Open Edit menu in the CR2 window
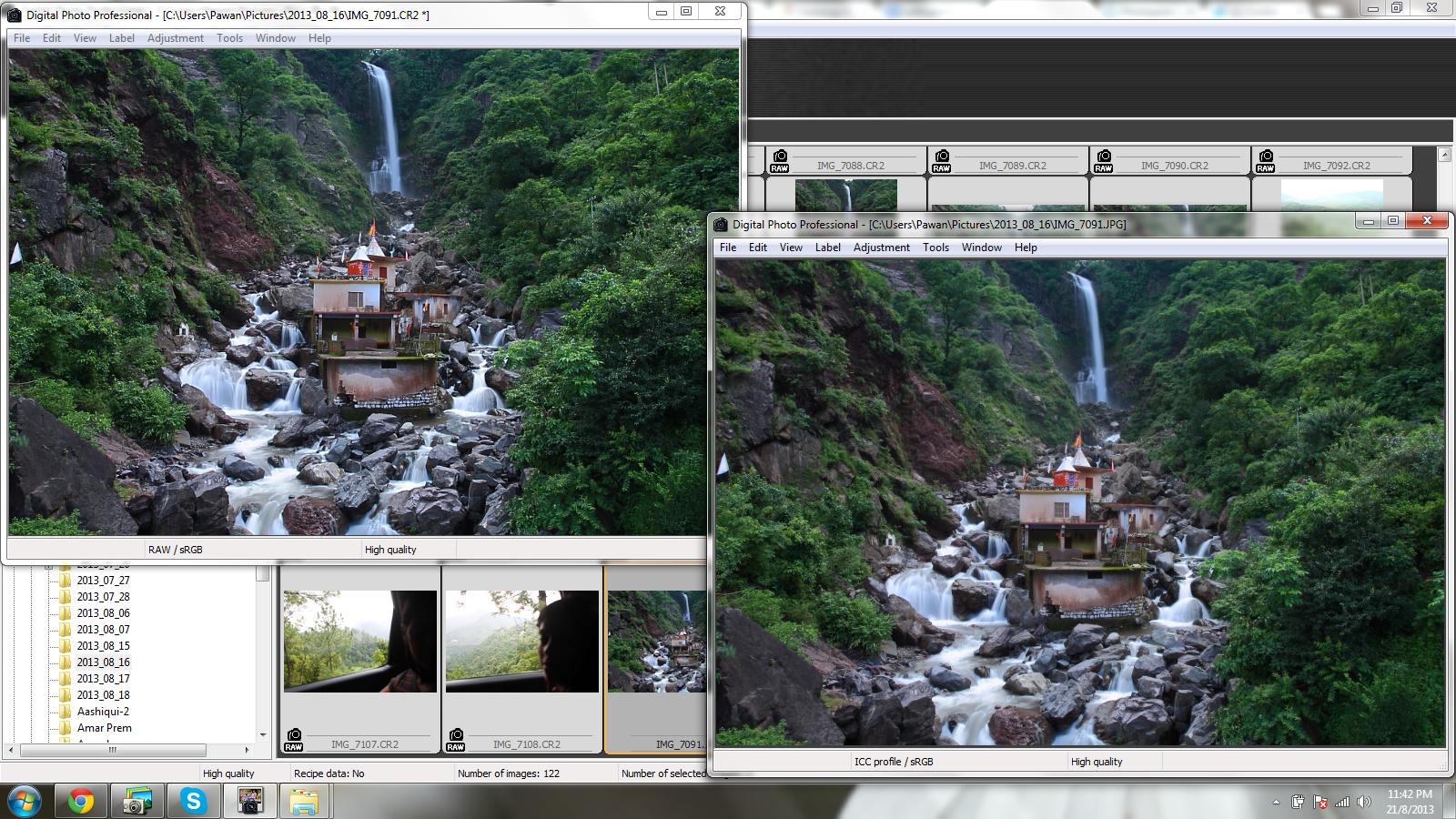 coord(52,38)
